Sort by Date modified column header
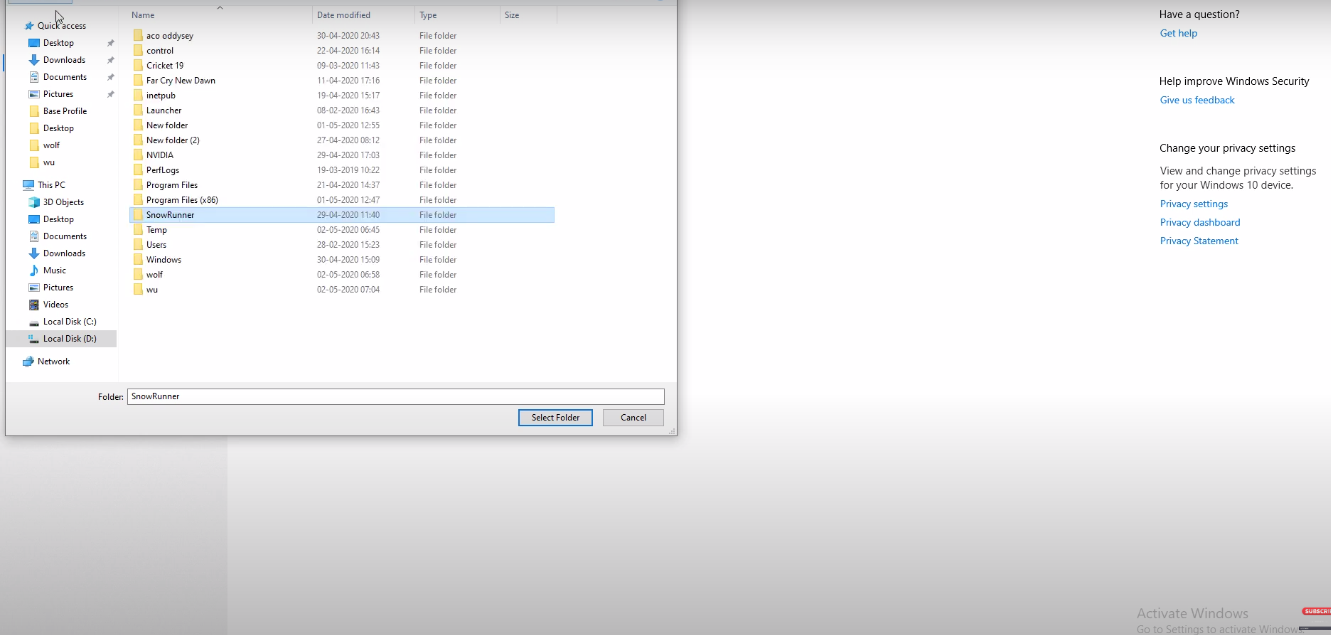This screenshot has height=635, width=1331. point(343,15)
